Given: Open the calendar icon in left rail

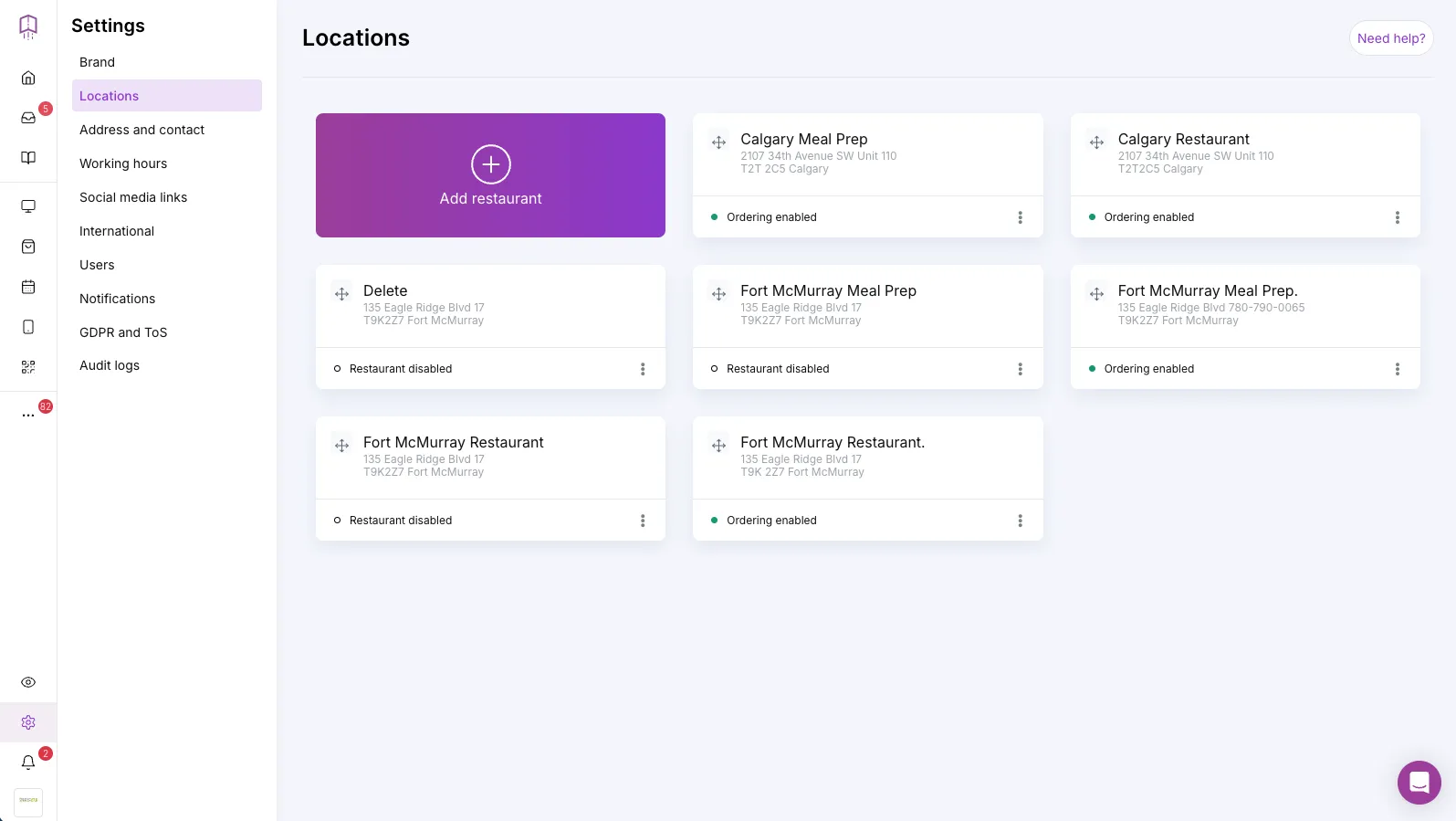Looking at the screenshot, I should coord(28,287).
